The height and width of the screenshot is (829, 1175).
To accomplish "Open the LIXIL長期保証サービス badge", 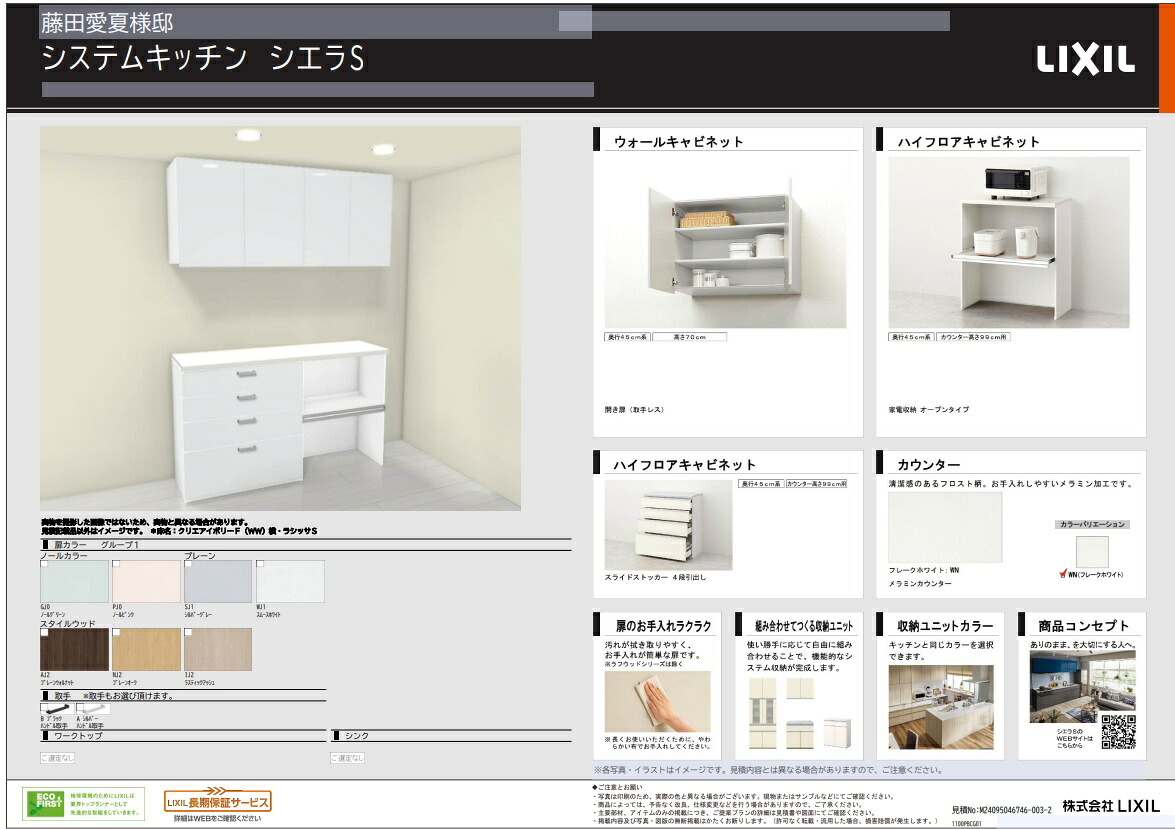I will pyautogui.click(x=217, y=801).
